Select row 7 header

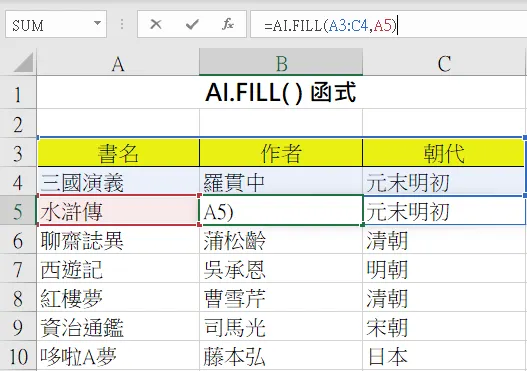pyautogui.click(x=18, y=269)
